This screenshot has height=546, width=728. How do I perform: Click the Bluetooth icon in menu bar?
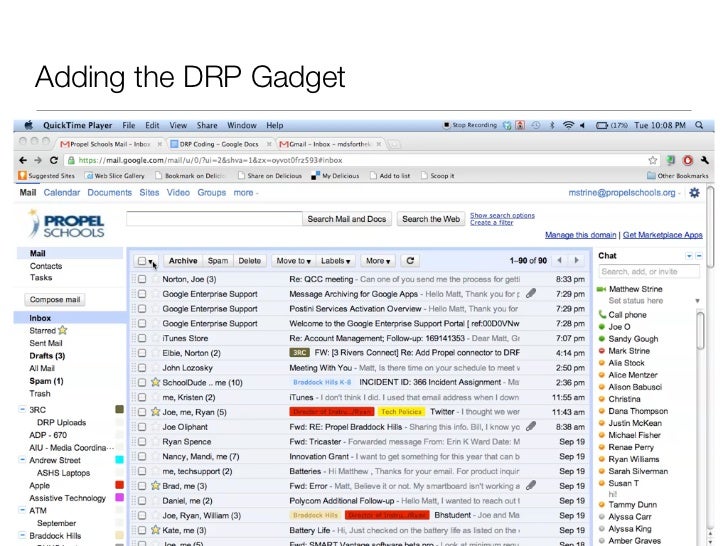(552, 125)
